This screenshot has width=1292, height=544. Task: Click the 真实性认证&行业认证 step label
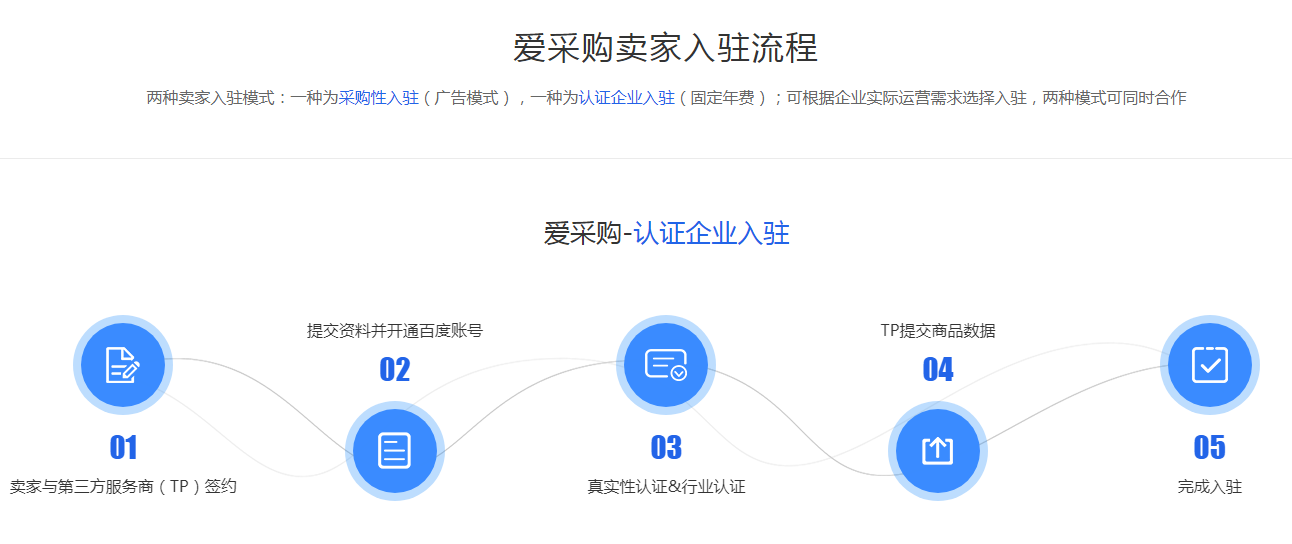(x=665, y=487)
